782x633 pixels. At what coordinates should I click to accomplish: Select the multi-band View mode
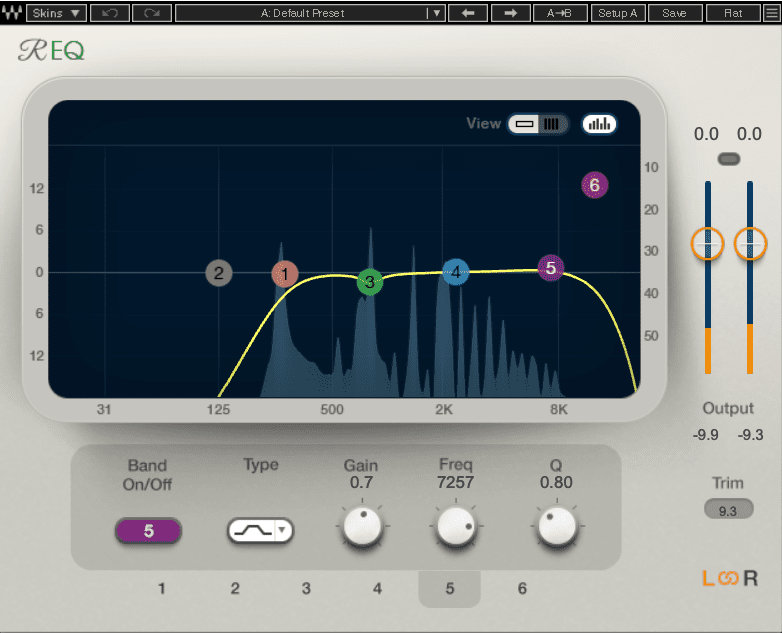click(553, 124)
